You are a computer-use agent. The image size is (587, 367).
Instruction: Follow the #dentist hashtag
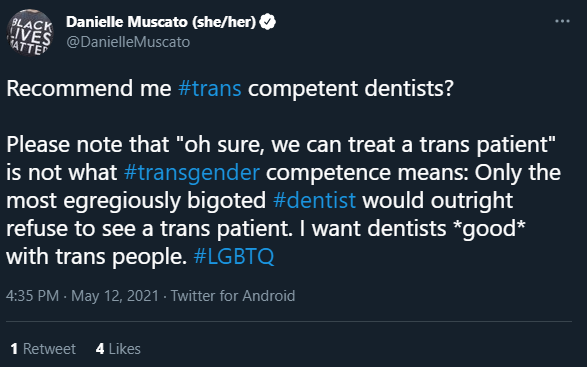point(314,200)
